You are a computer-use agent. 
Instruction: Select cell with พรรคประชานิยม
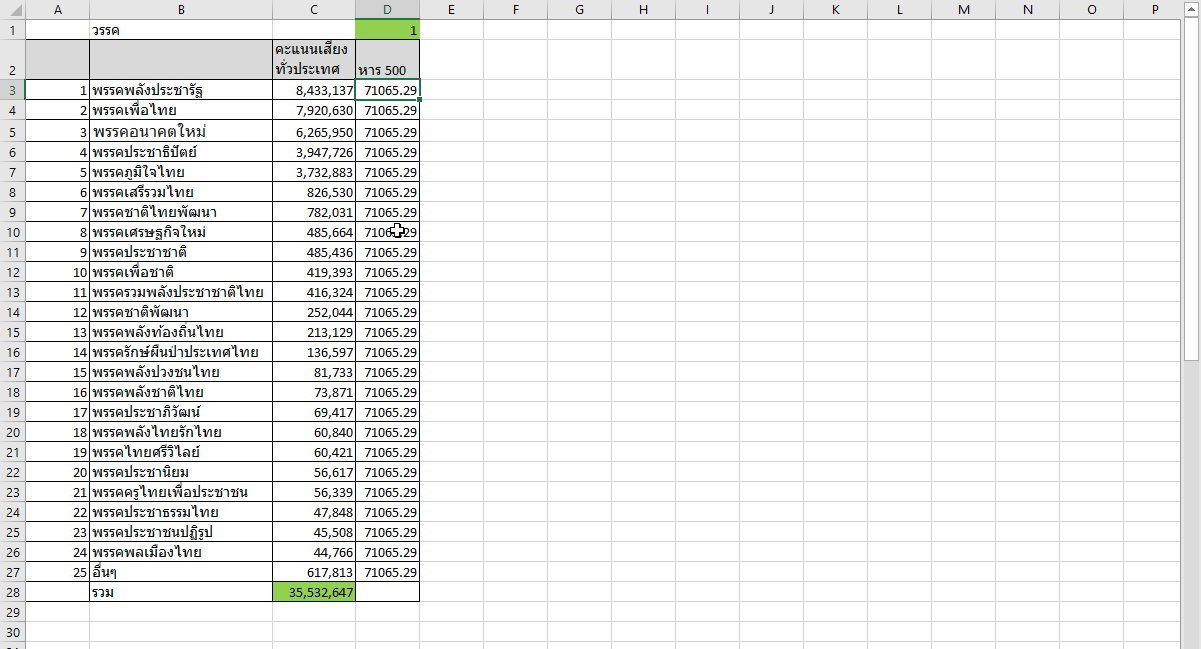point(181,472)
